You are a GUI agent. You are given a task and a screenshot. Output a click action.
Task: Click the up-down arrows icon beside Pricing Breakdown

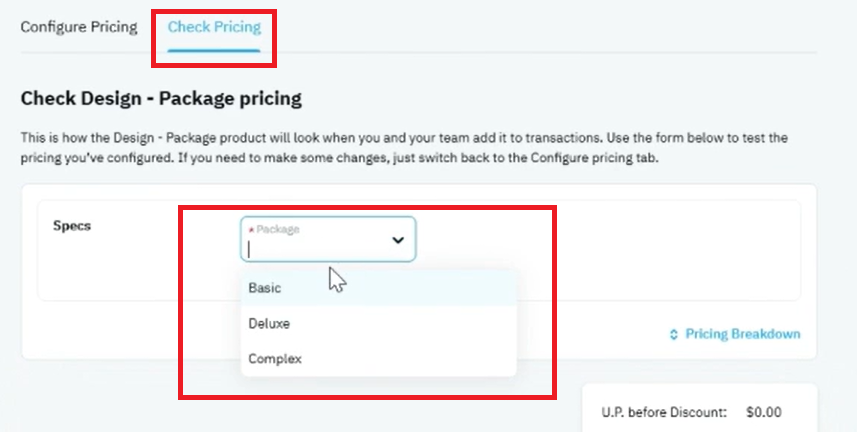click(x=674, y=334)
